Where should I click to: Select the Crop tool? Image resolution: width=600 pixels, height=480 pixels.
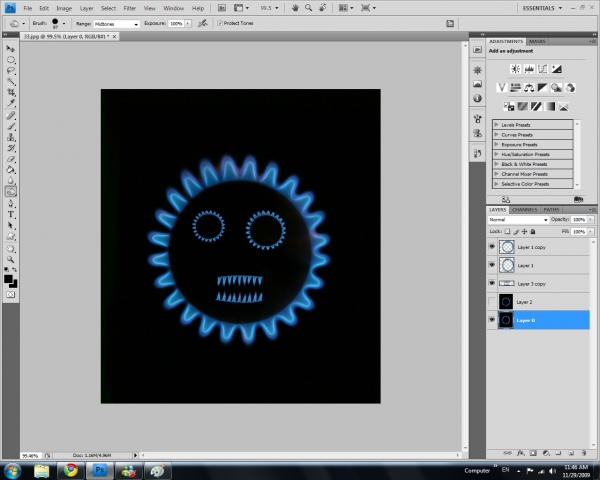click(x=11, y=92)
